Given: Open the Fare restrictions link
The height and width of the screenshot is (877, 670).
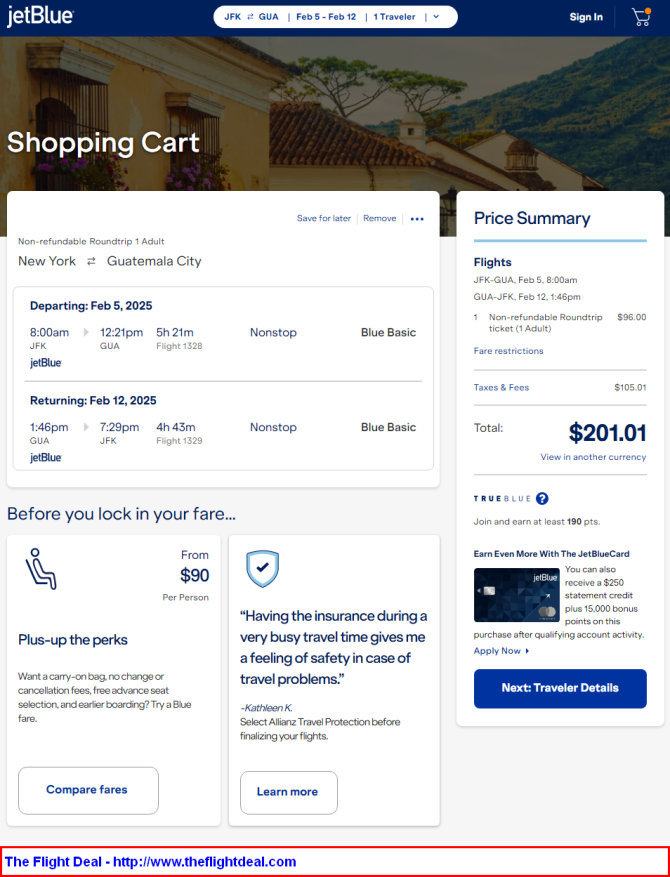Looking at the screenshot, I should coord(508,351).
